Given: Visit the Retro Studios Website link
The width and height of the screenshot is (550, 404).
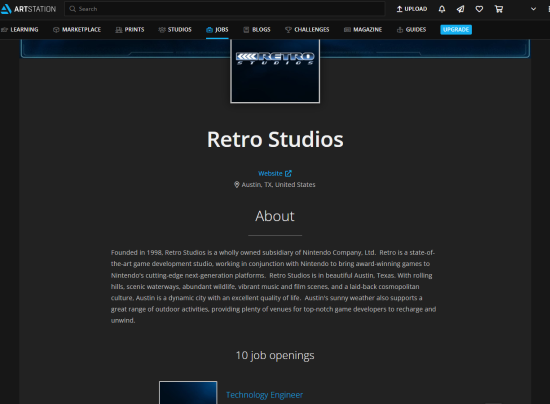Looking at the screenshot, I should pos(270,173).
